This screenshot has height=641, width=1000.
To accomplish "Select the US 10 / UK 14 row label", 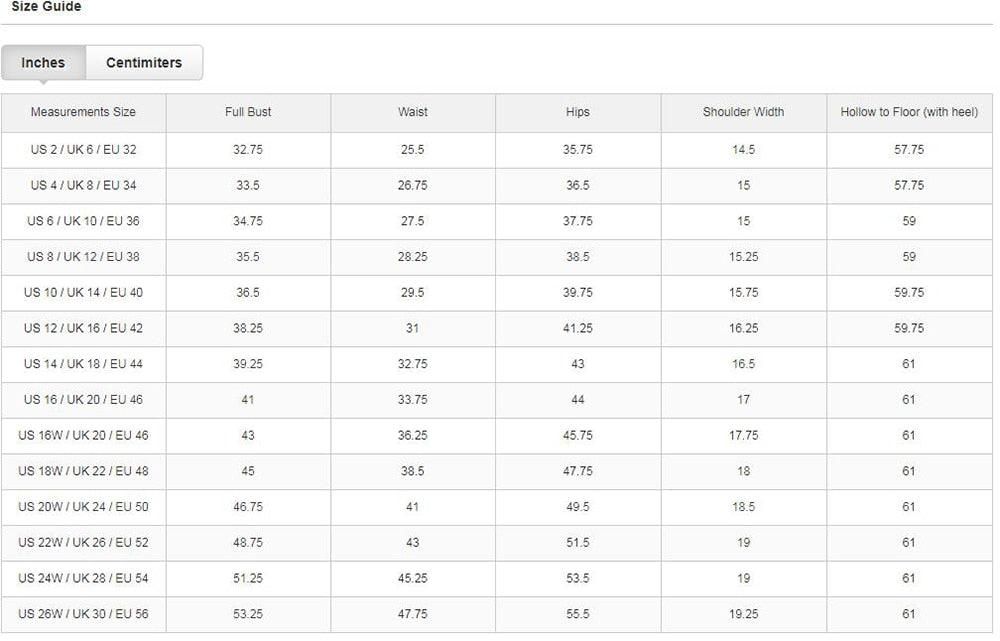I will pos(83,293).
